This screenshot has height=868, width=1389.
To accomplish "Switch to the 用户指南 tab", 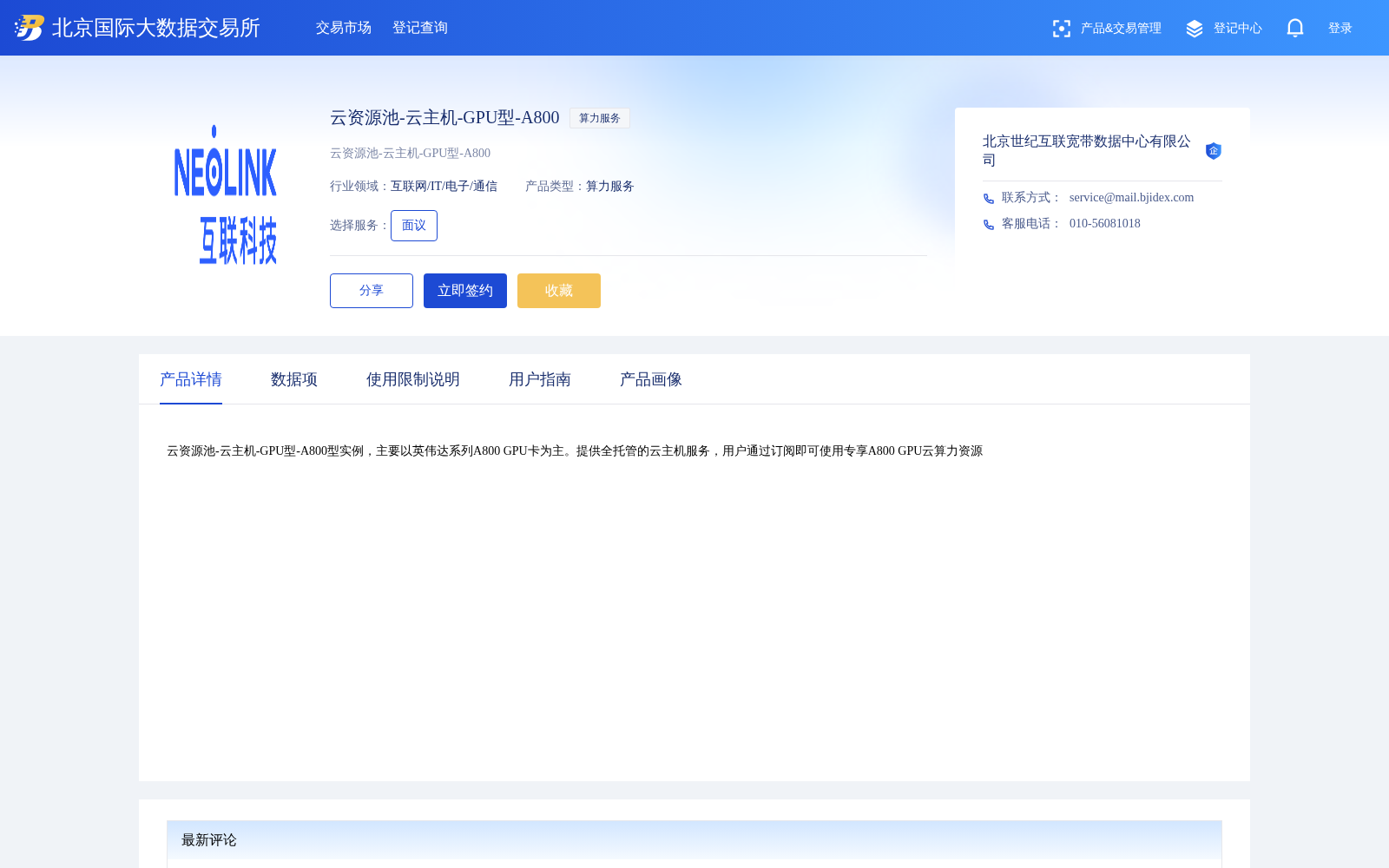I will pos(540,379).
